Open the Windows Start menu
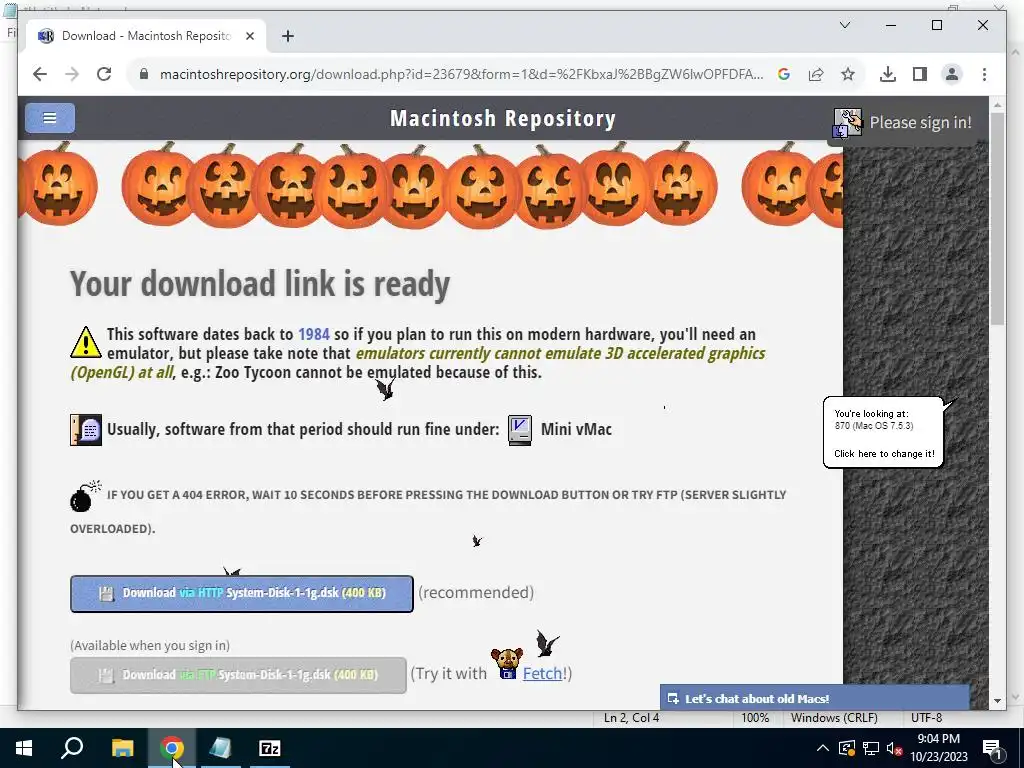Image resolution: width=1024 pixels, height=768 pixels. [x=24, y=748]
